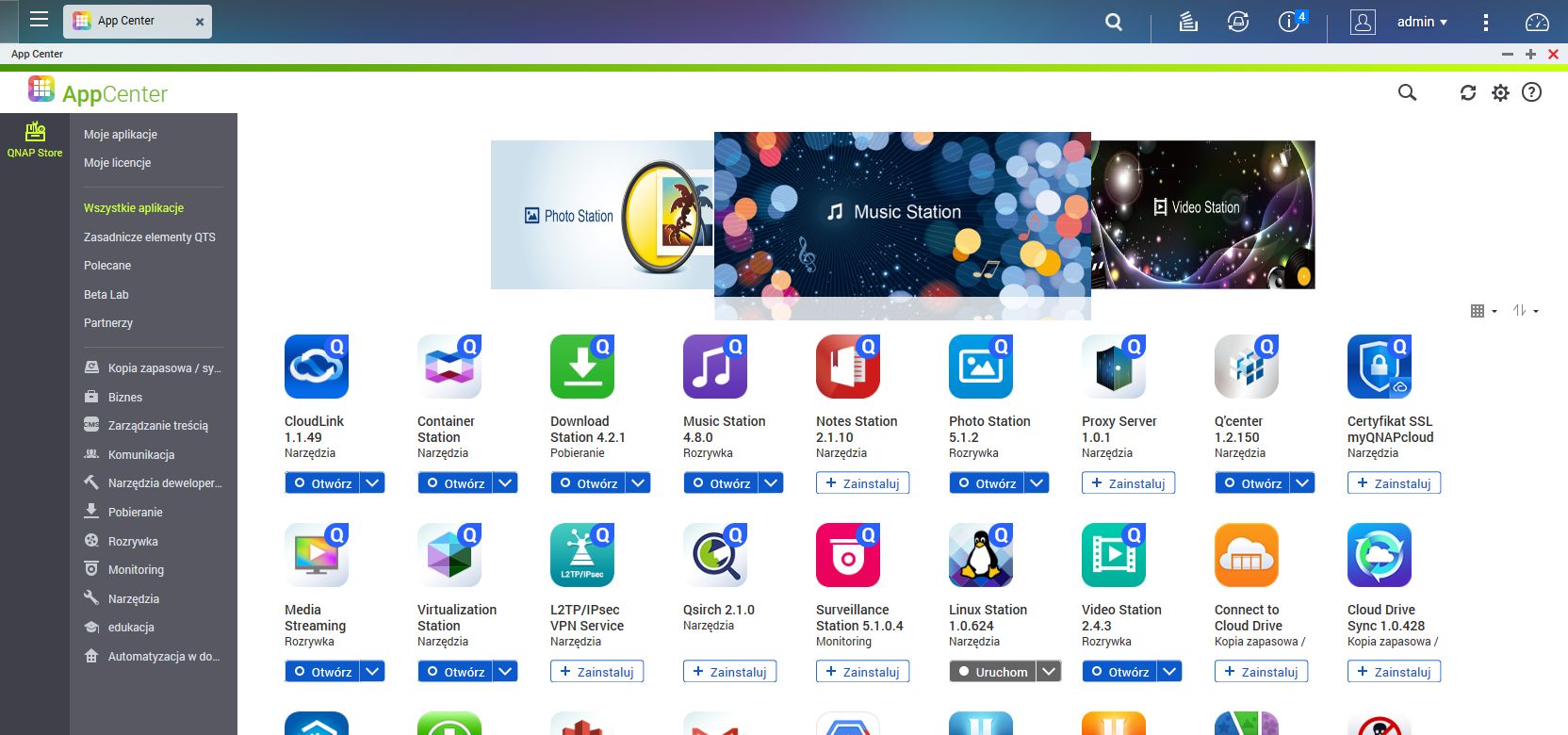Image resolution: width=1568 pixels, height=735 pixels.
Task: Select Narzędzia category in sidebar
Action: pyautogui.click(x=122, y=599)
